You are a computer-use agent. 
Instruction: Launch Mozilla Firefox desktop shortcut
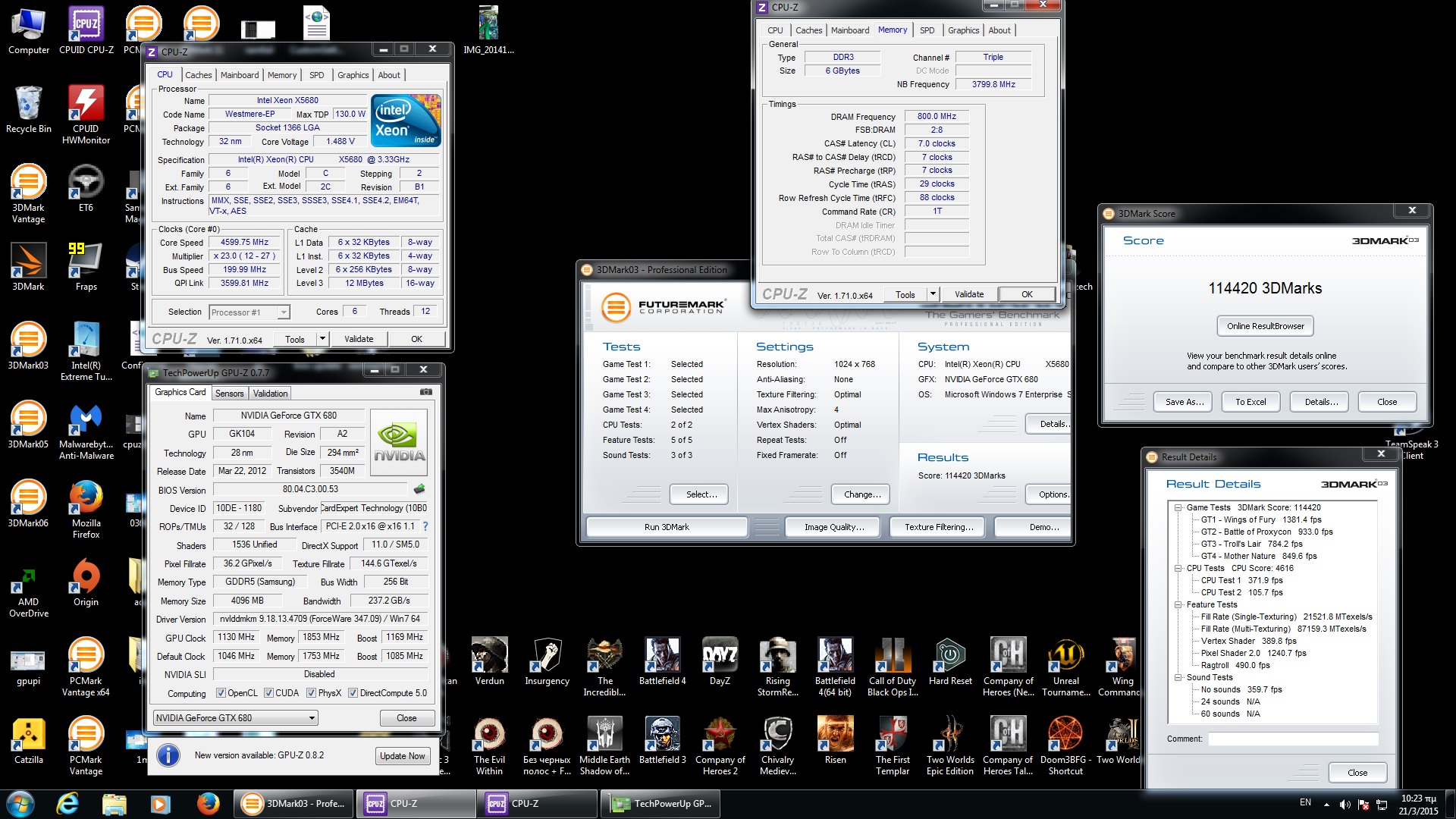[86, 510]
